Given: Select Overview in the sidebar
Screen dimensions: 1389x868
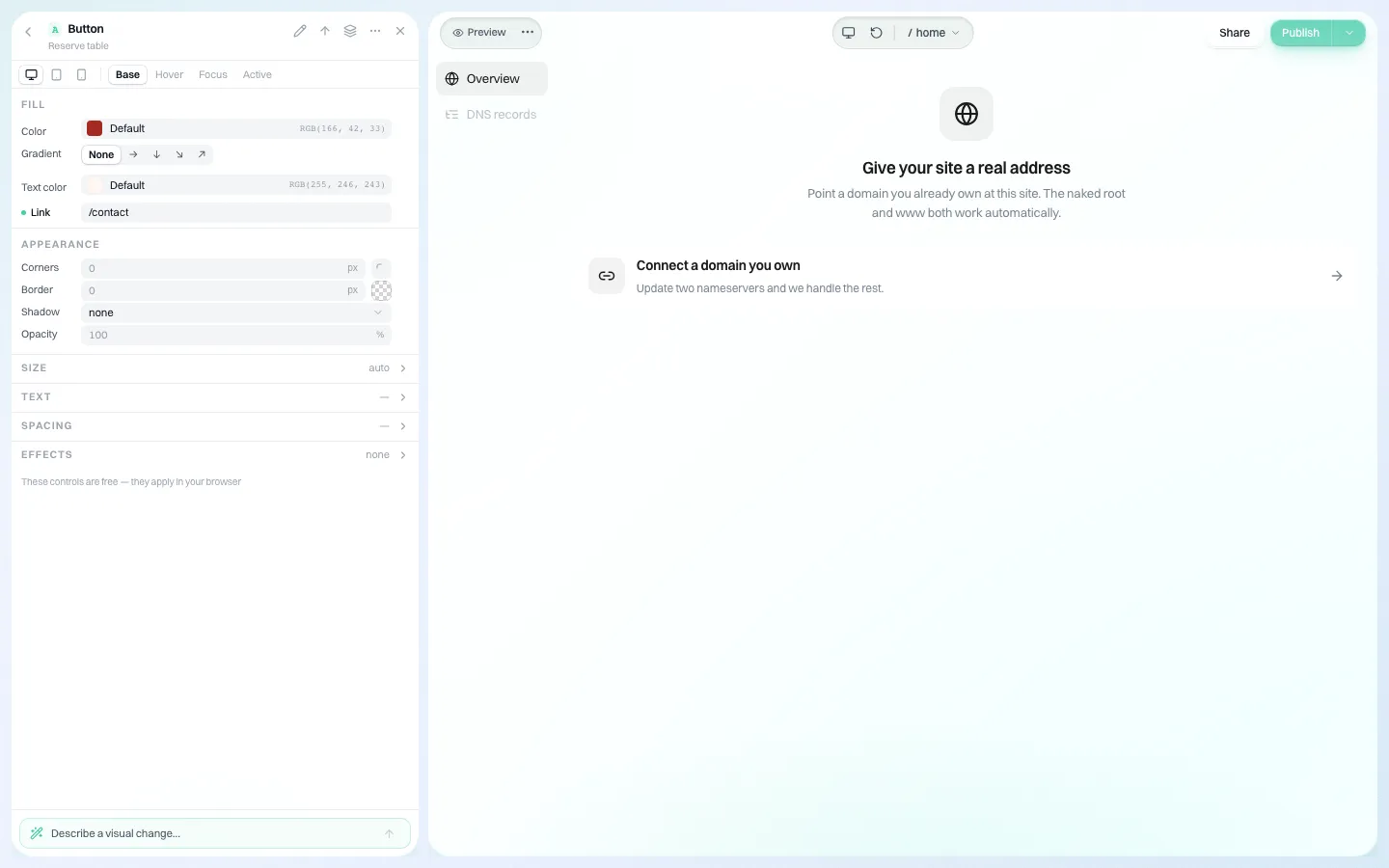Looking at the screenshot, I should click(492, 79).
